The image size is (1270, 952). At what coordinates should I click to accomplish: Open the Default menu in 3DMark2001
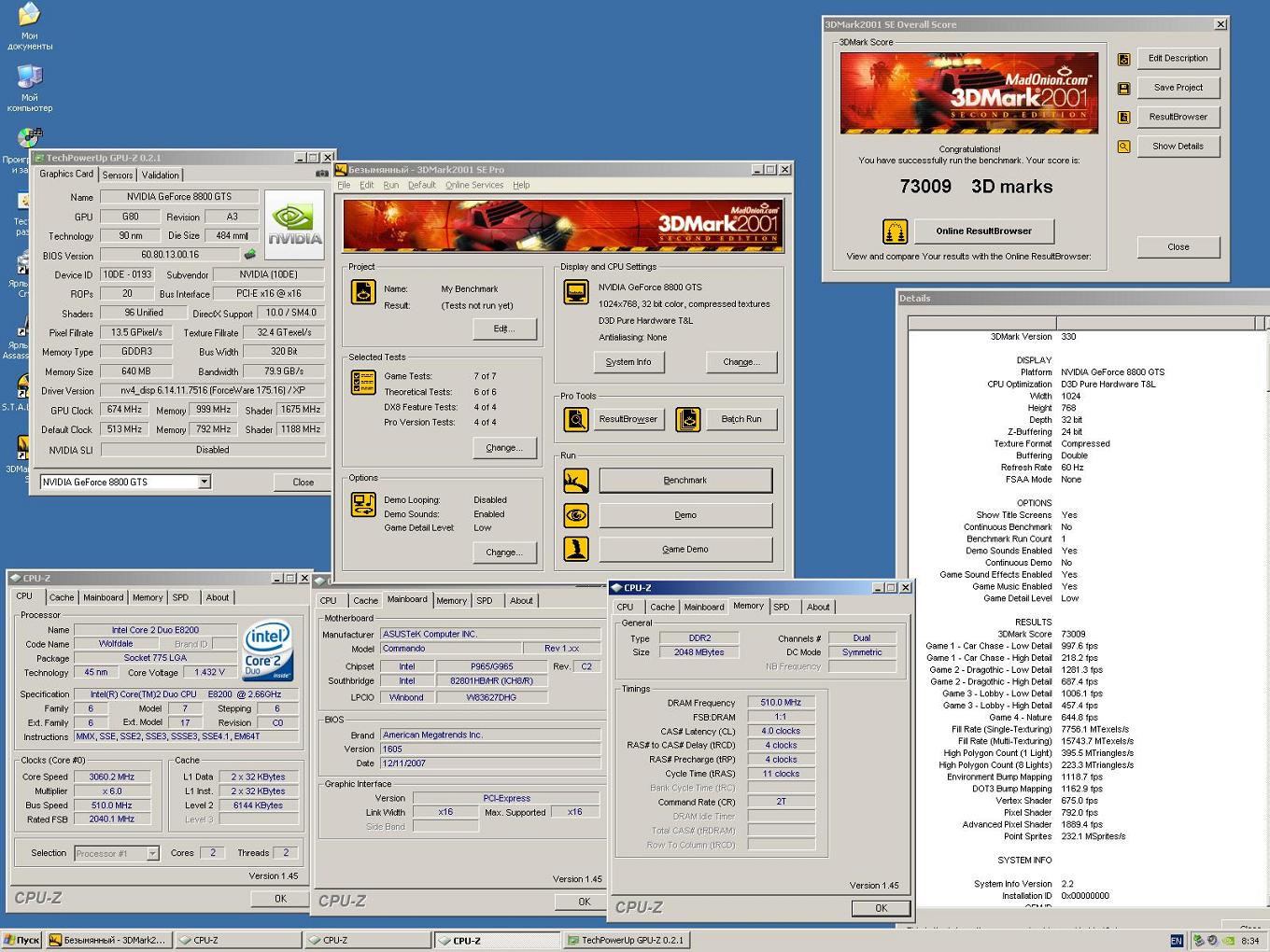click(422, 186)
